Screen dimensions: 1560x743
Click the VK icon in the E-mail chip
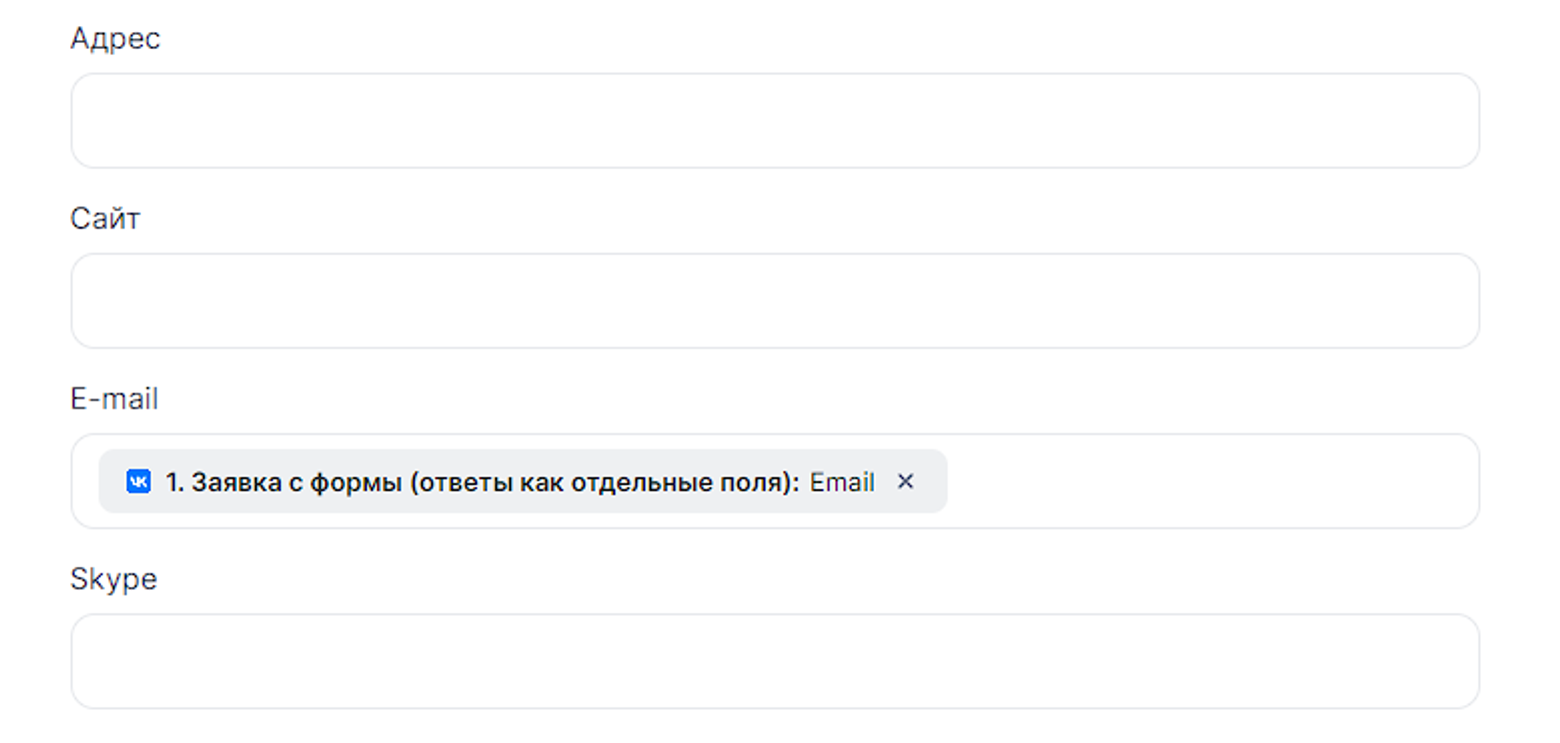pos(138,482)
